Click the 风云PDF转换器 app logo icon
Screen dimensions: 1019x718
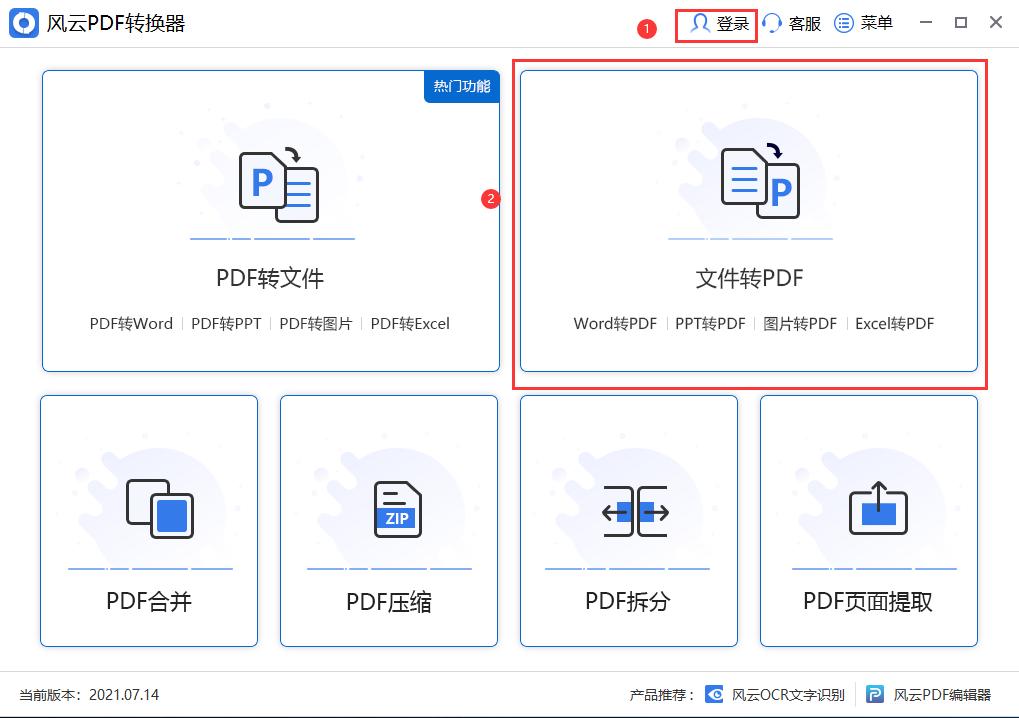23,22
